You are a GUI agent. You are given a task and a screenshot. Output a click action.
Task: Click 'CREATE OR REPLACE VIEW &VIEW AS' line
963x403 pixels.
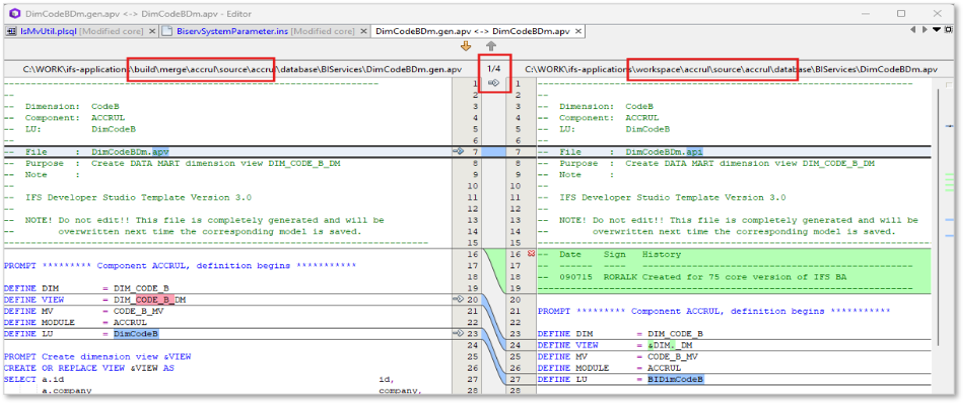(89, 368)
